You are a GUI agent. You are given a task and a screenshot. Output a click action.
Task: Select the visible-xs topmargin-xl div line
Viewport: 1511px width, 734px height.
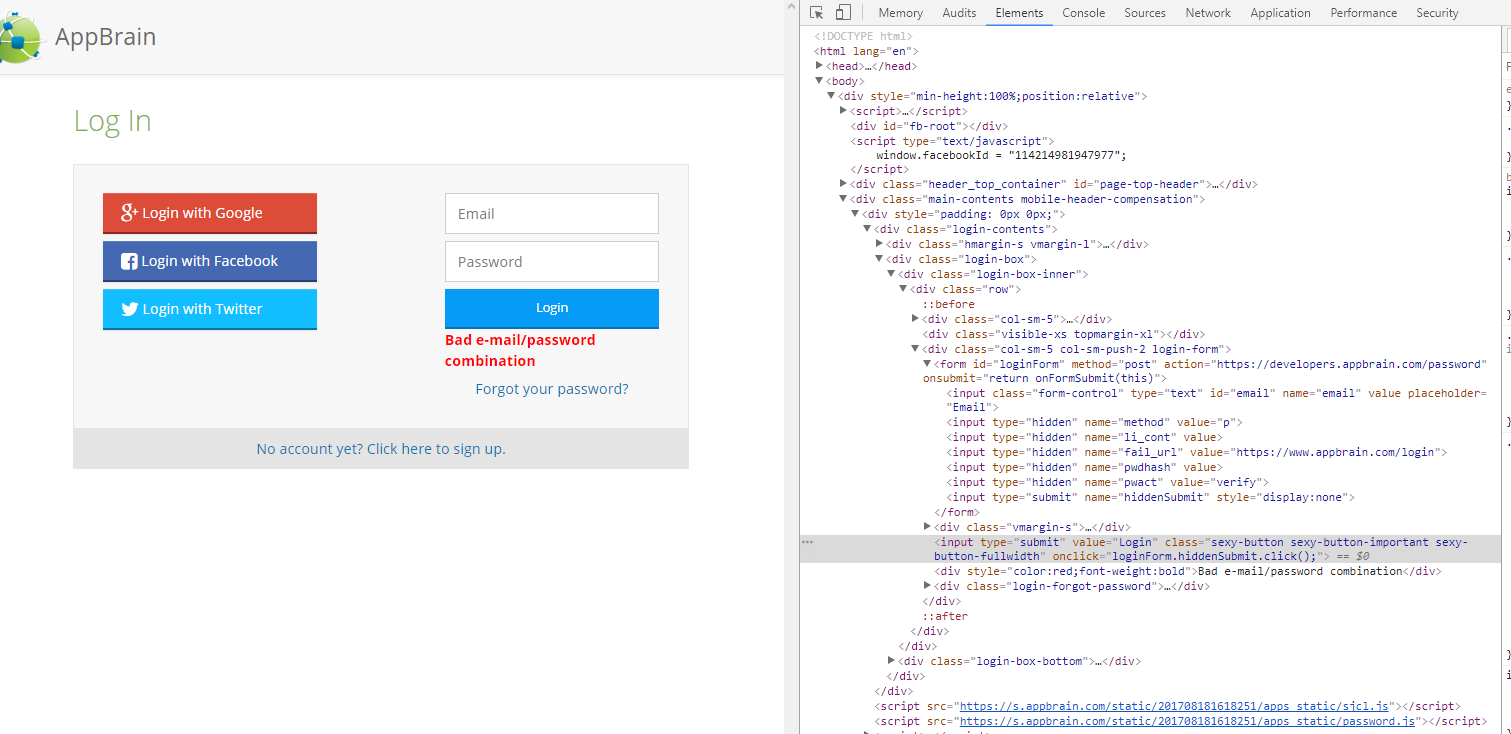pyautogui.click(x=1064, y=334)
